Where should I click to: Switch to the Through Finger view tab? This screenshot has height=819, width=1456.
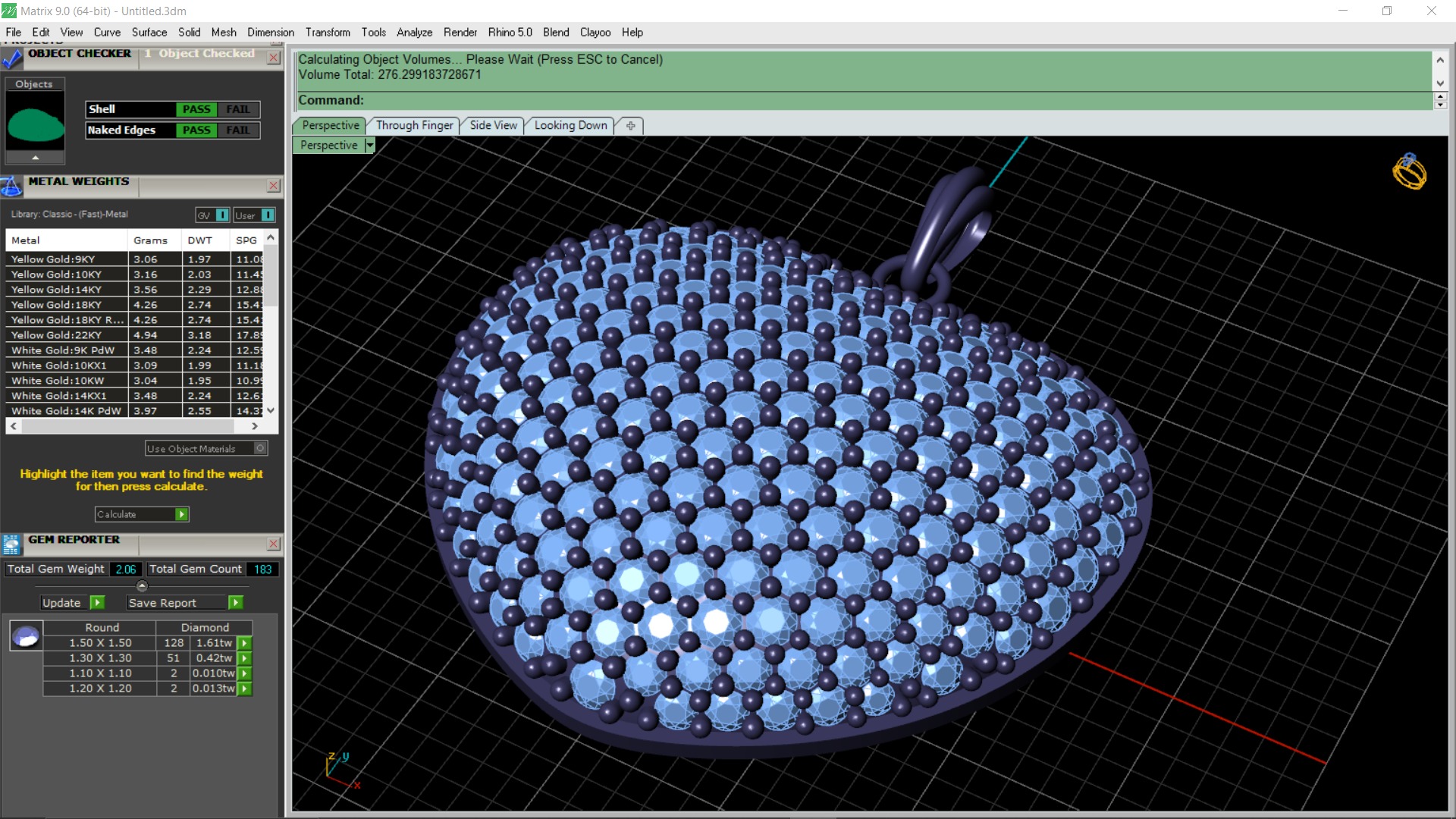tap(414, 126)
